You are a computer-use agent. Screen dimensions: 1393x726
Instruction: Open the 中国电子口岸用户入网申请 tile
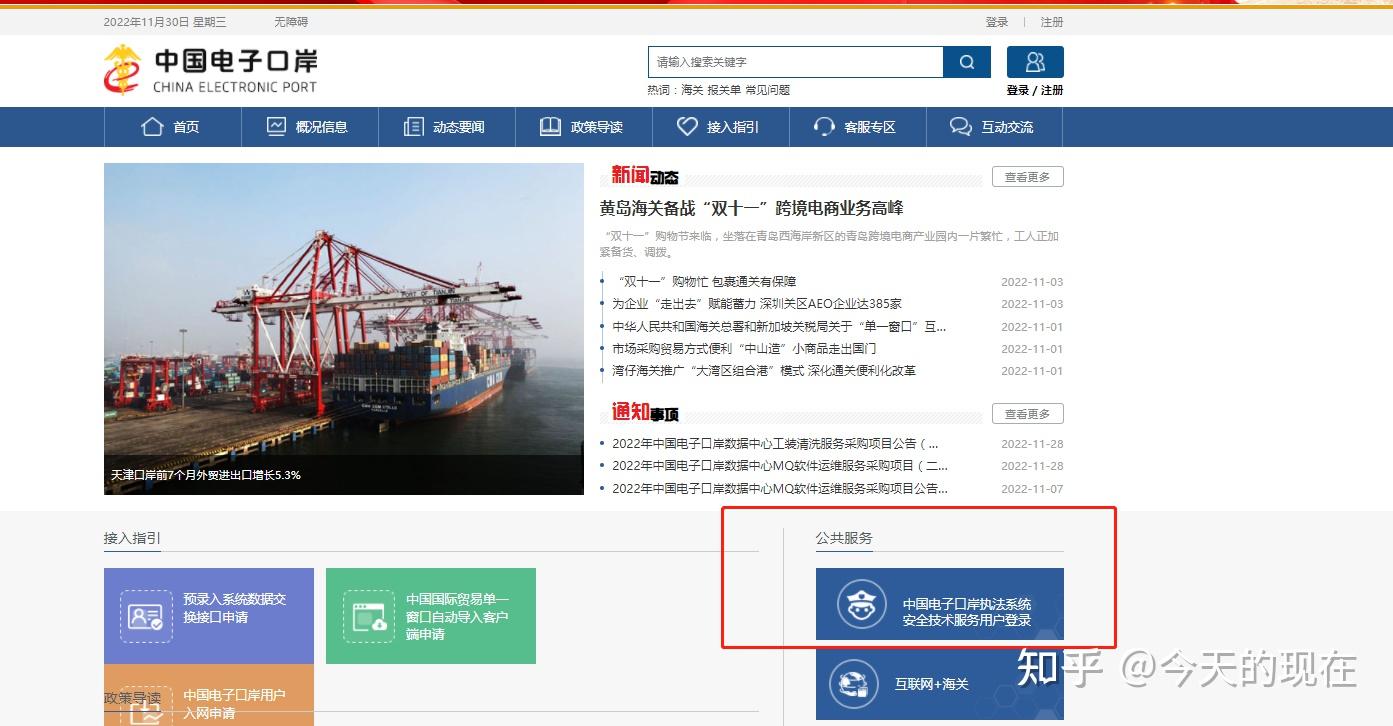pos(209,696)
